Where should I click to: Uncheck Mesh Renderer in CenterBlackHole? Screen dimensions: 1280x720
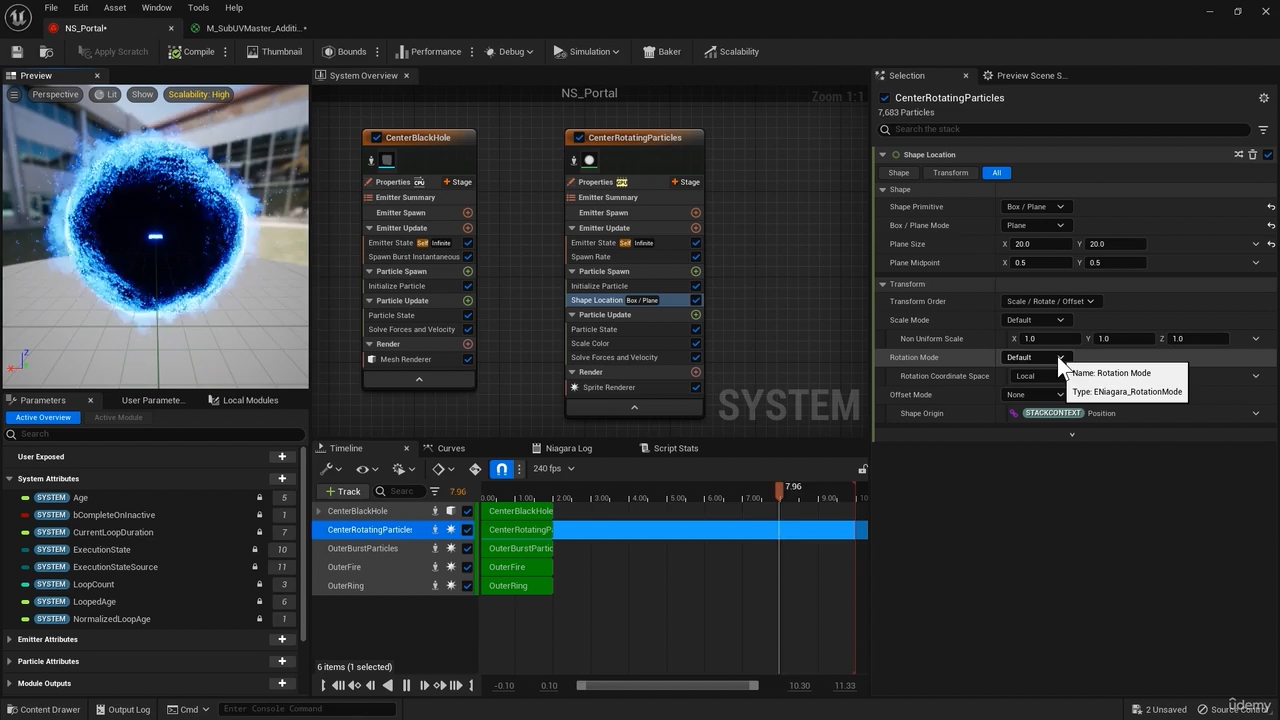(467, 359)
